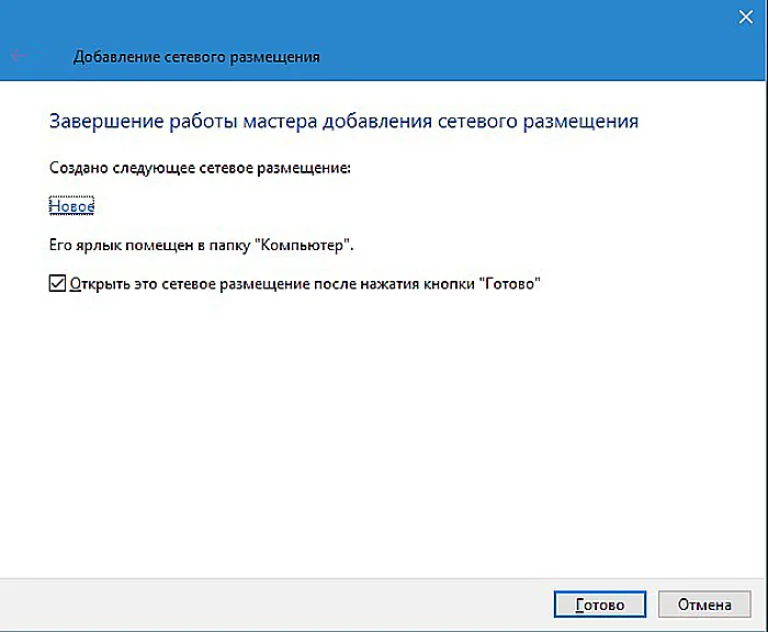Viewport: 768px width, 632px height.
Task: Click the text "Его ярлык помещен в папку"
Action: [x=150, y=244]
